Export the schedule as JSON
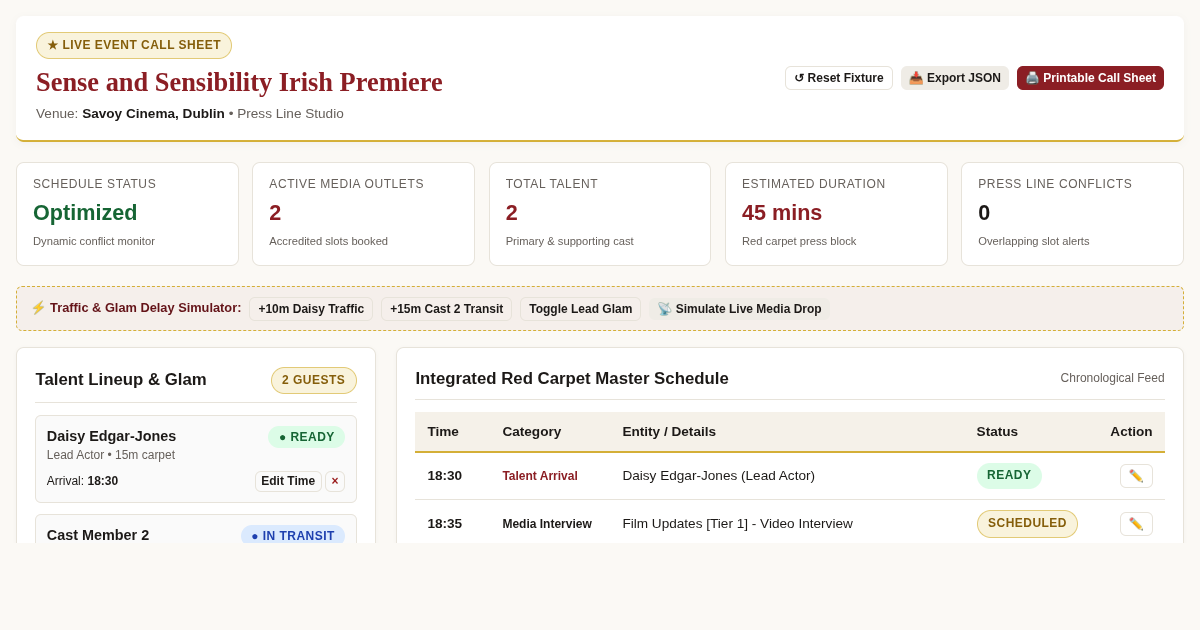The width and height of the screenshot is (1200, 630). pos(955,78)
